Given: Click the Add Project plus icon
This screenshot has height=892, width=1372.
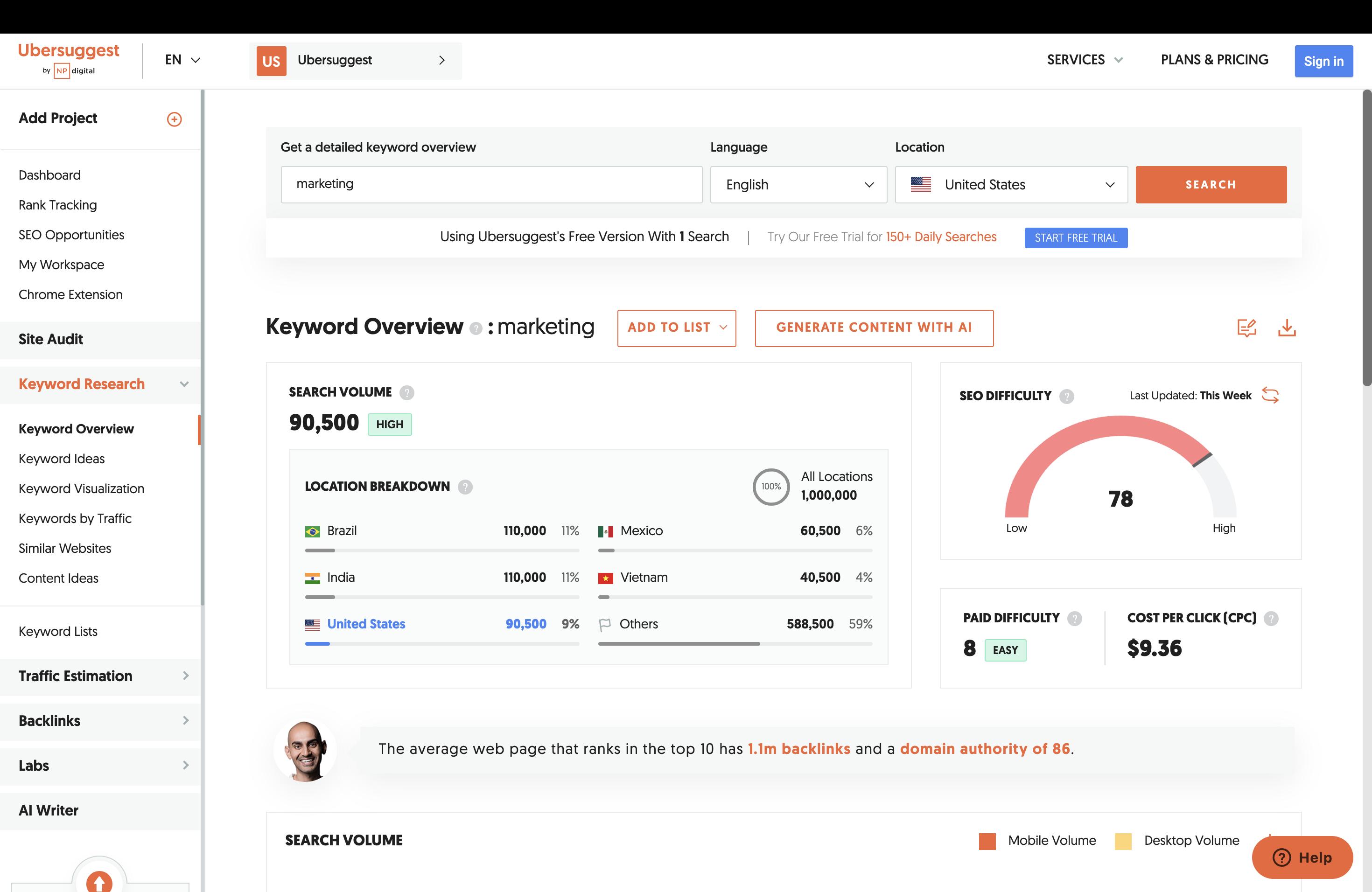Looking at the screenshot, I should (174, 118).
